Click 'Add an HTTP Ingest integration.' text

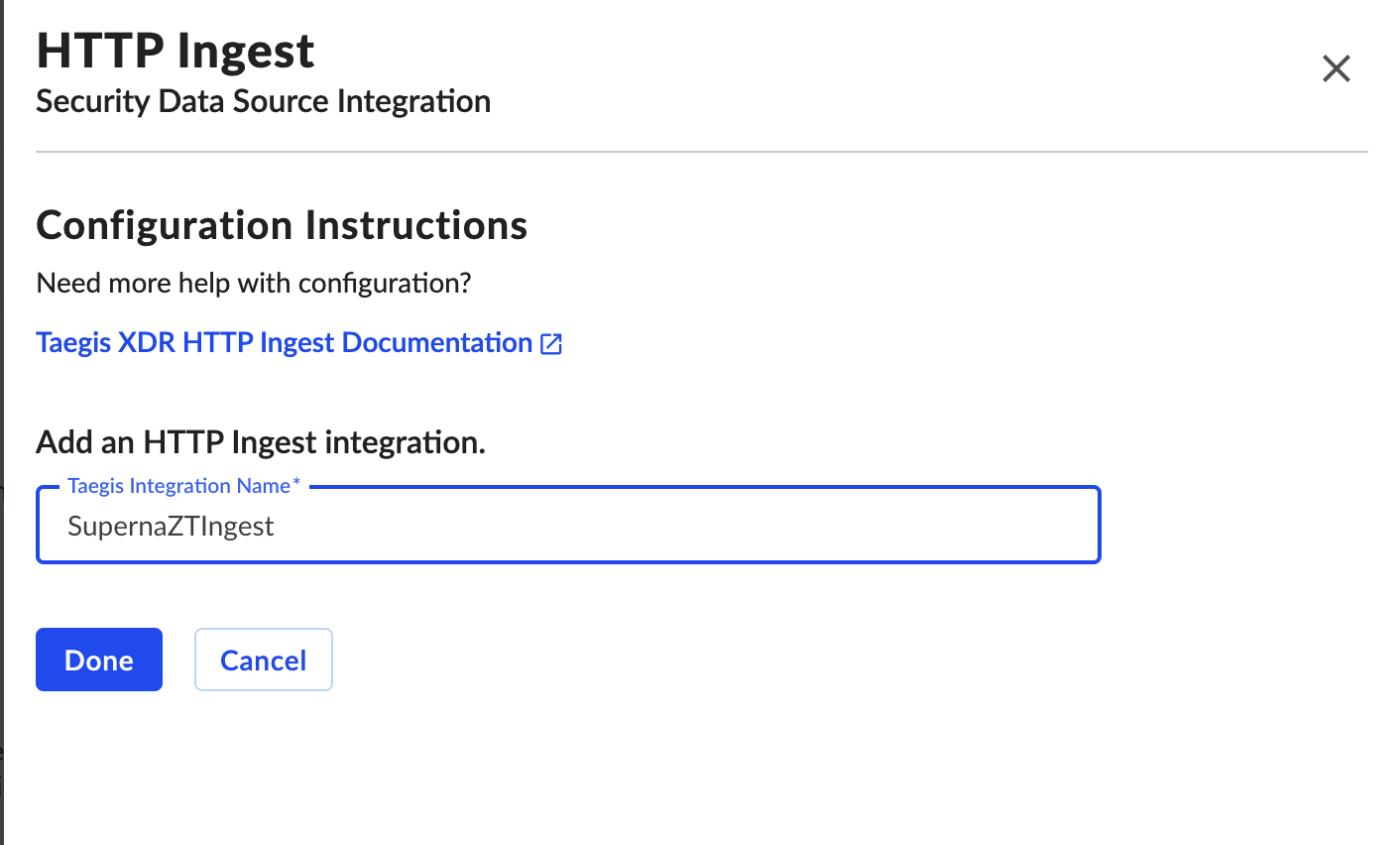261,442
